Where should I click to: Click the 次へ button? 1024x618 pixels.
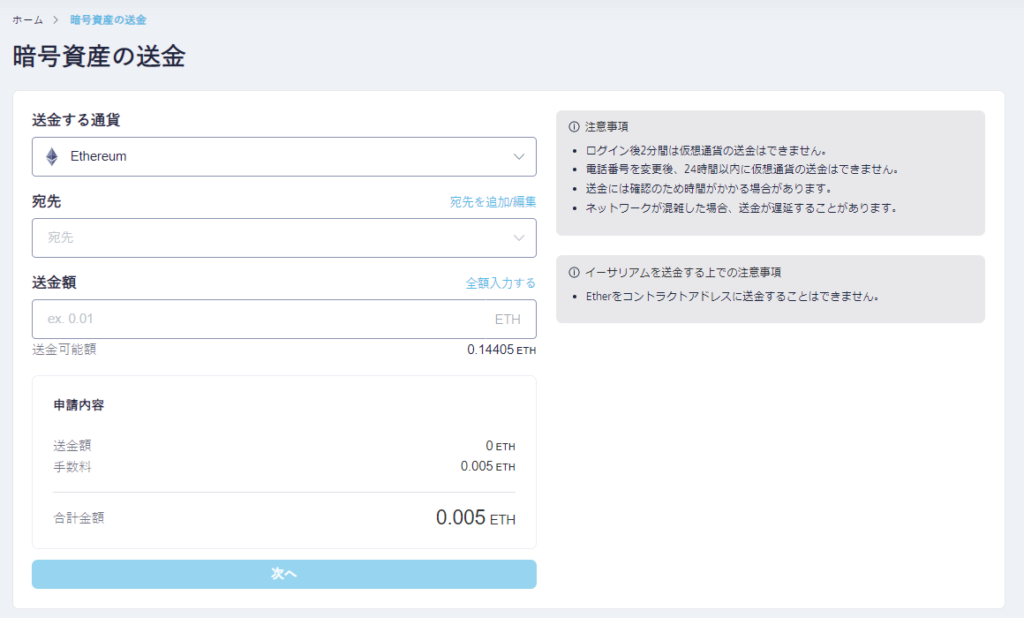(x=284, y=574)
